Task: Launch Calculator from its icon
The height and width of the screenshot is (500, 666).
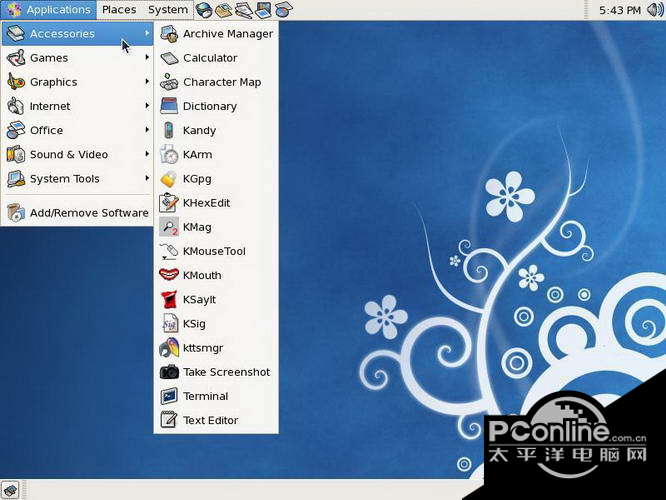Action: [169, 58]
